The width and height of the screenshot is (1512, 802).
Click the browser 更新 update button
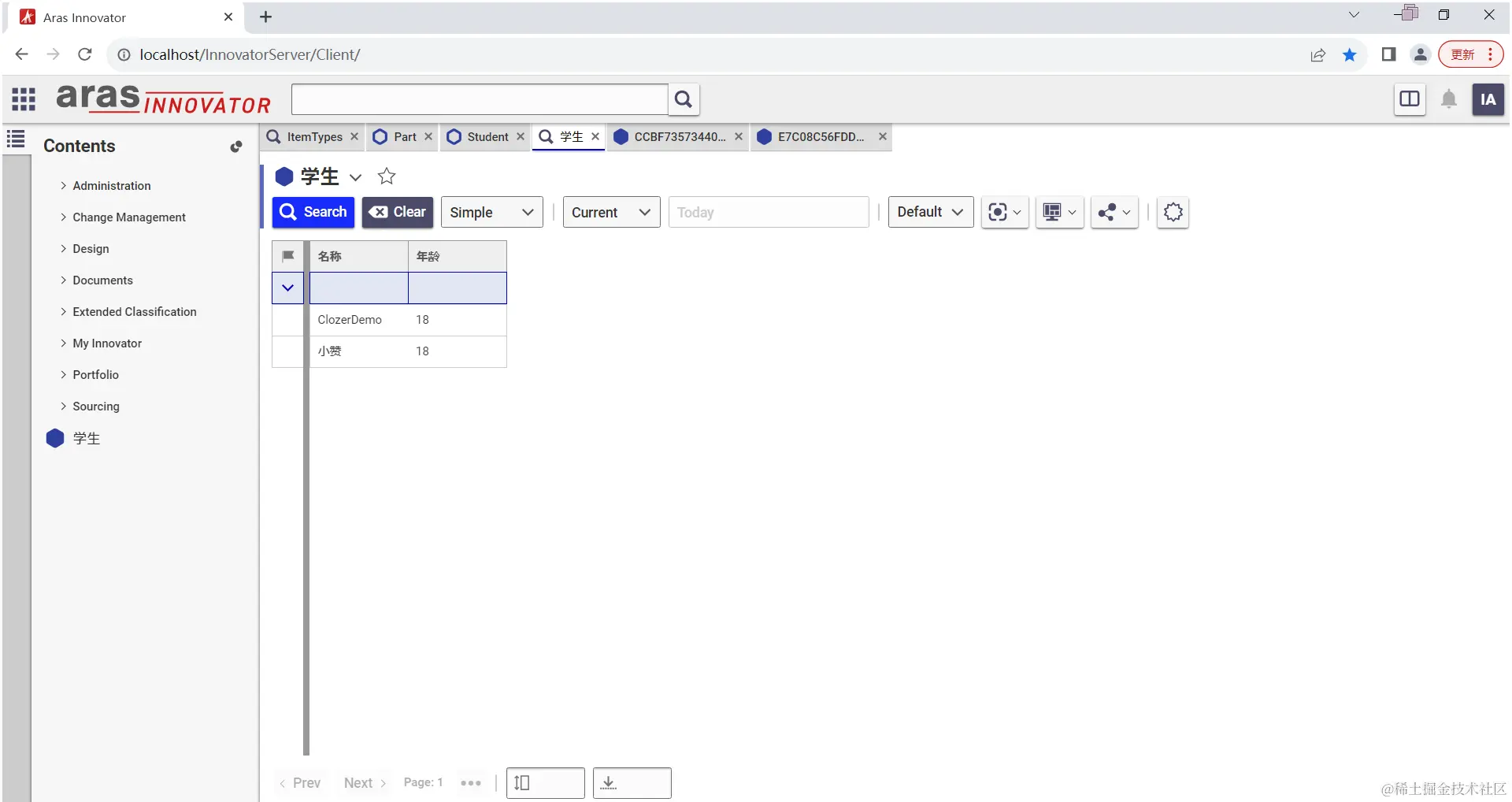pyautogui.click(x=1470, y=54)
